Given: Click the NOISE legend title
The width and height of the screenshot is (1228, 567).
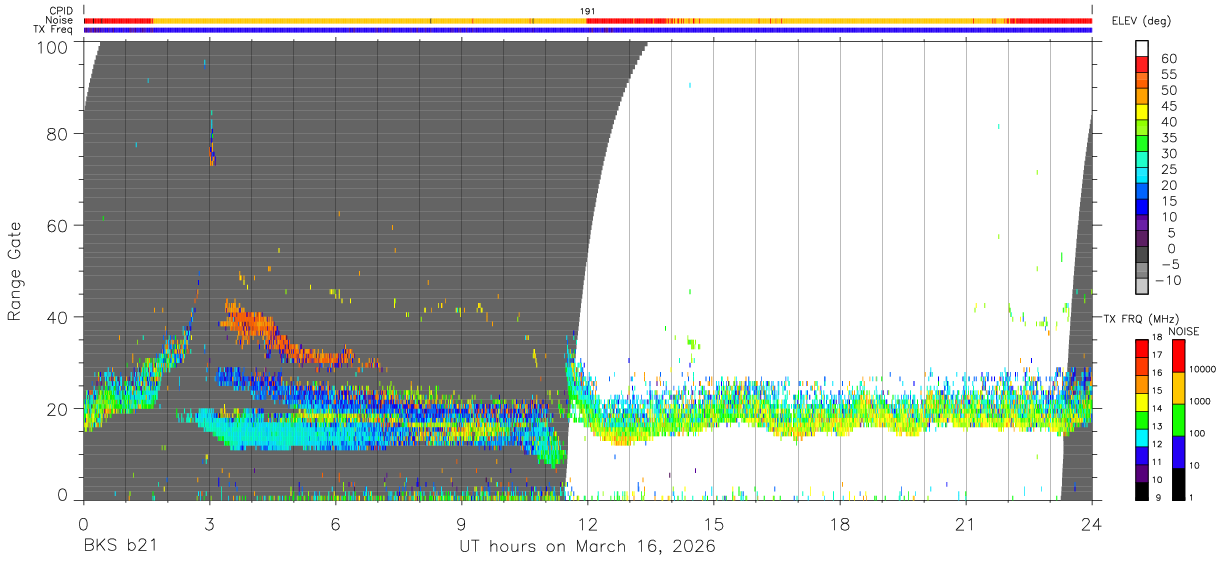Looking at the screenshot, I should coord(1184,331).
